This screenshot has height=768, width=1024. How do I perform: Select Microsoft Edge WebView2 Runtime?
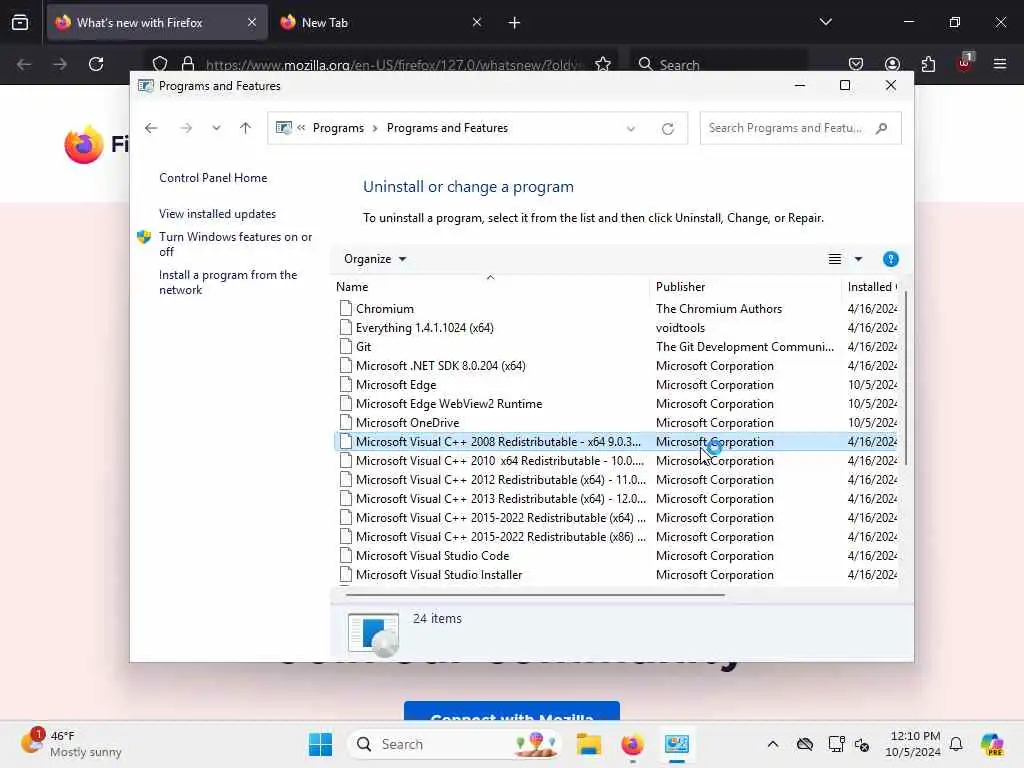click(x=616, y=404)
